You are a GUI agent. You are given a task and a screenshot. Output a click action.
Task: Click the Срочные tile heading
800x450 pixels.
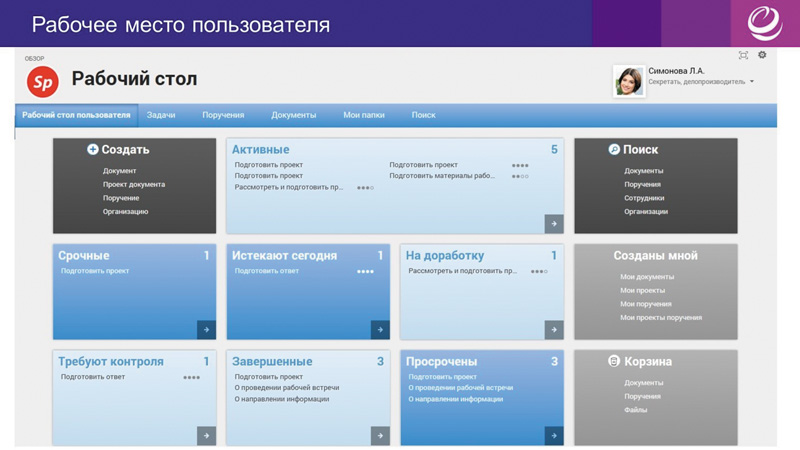point(84,256)
